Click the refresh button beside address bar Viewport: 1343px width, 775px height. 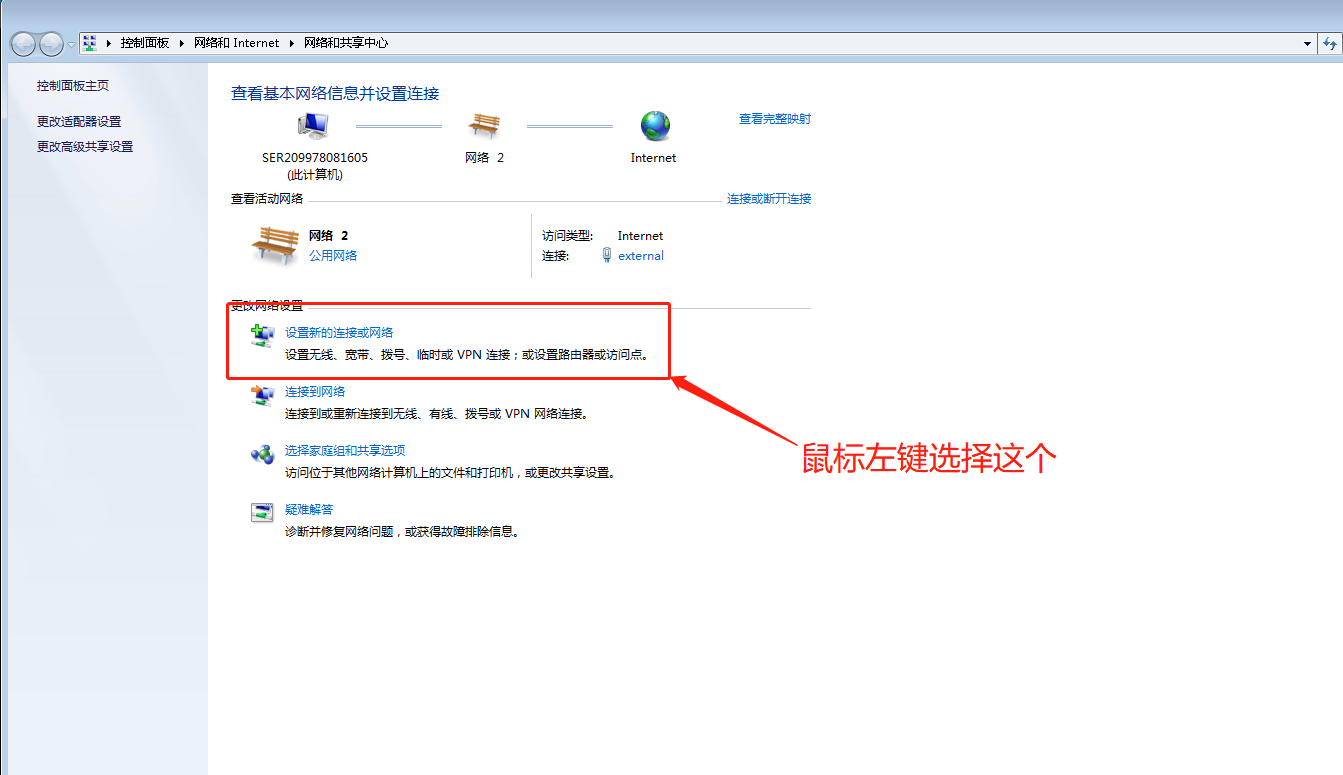point(1330,44)
